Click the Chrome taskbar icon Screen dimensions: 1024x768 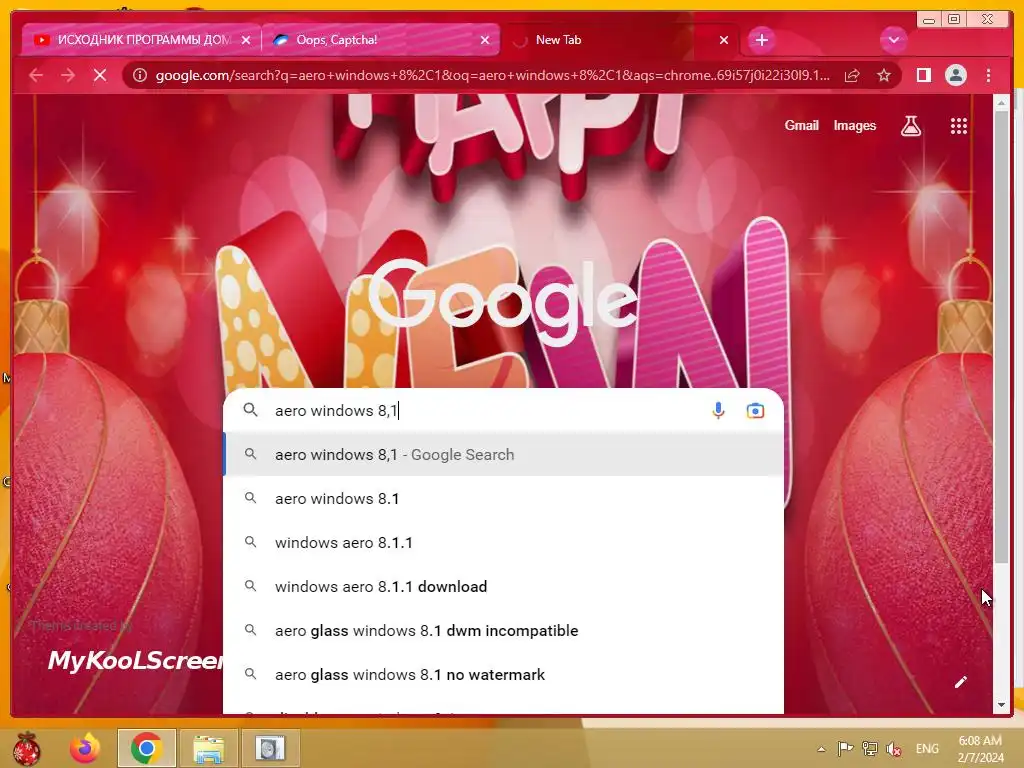[x=146, y=748]
